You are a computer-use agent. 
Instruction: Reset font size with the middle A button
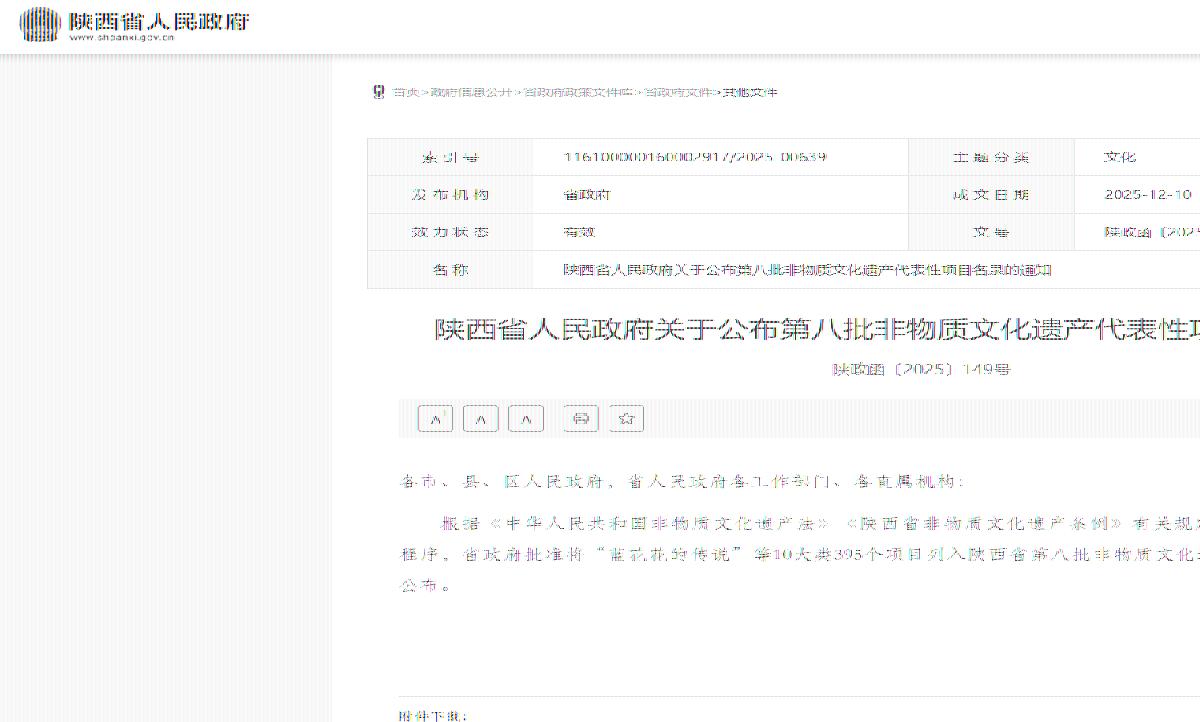(x=481, y=419)
